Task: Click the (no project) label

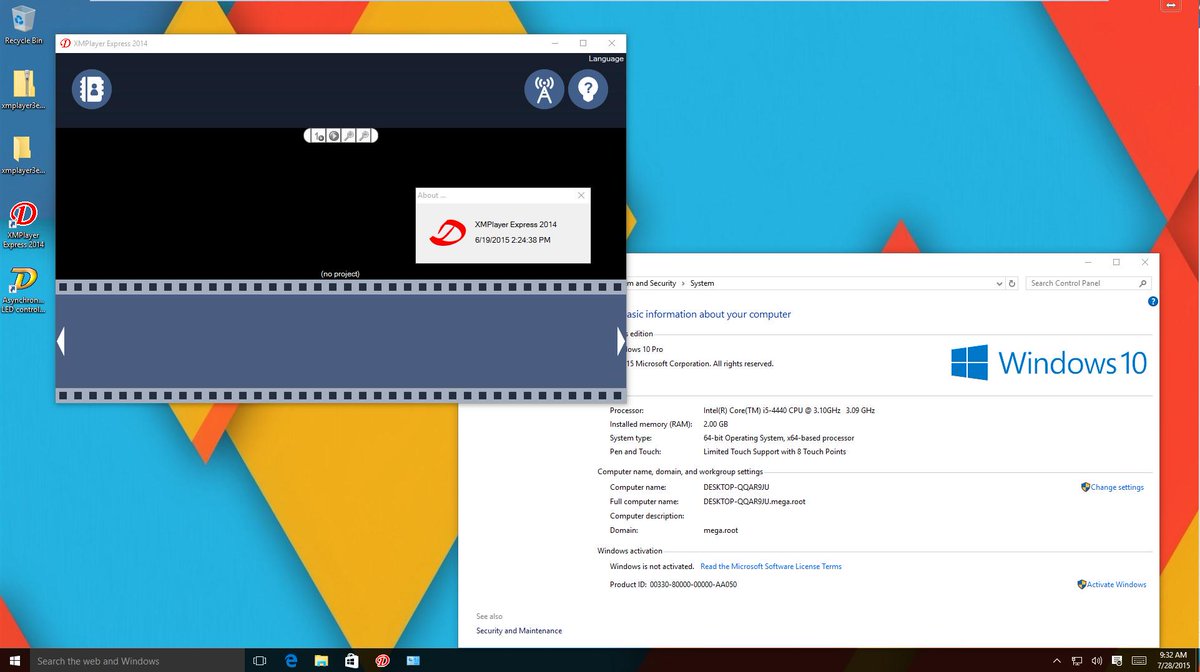Action: coord(340,274)
